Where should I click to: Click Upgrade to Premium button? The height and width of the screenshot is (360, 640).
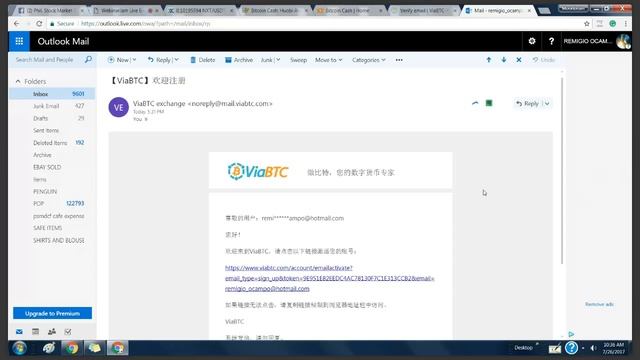52,313
